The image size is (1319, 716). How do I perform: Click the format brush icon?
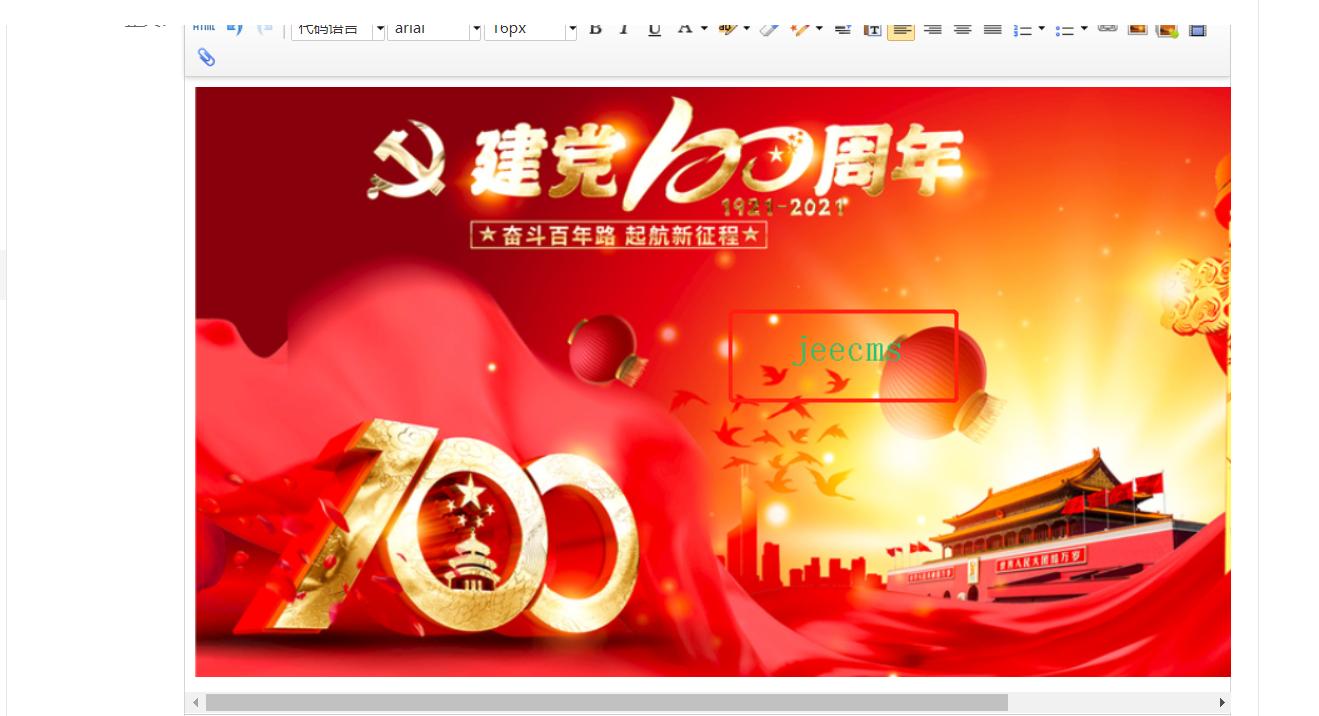800,29
